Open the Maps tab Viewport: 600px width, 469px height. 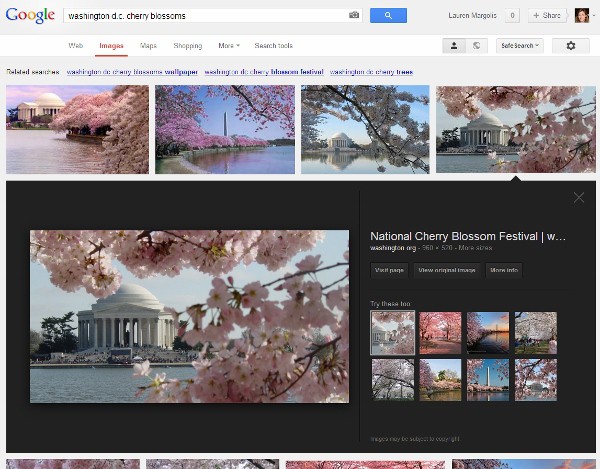(148, 46)
